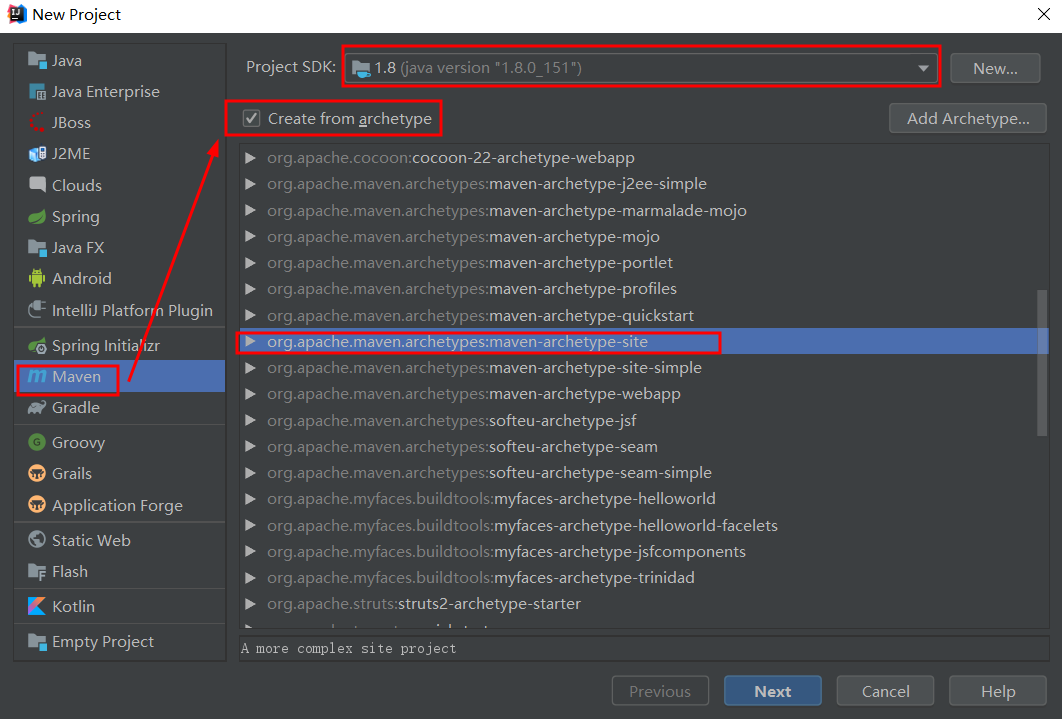Screen dimensions: 1062x719
Task: Select the J2ME icon
Action: tap(37, 154)
